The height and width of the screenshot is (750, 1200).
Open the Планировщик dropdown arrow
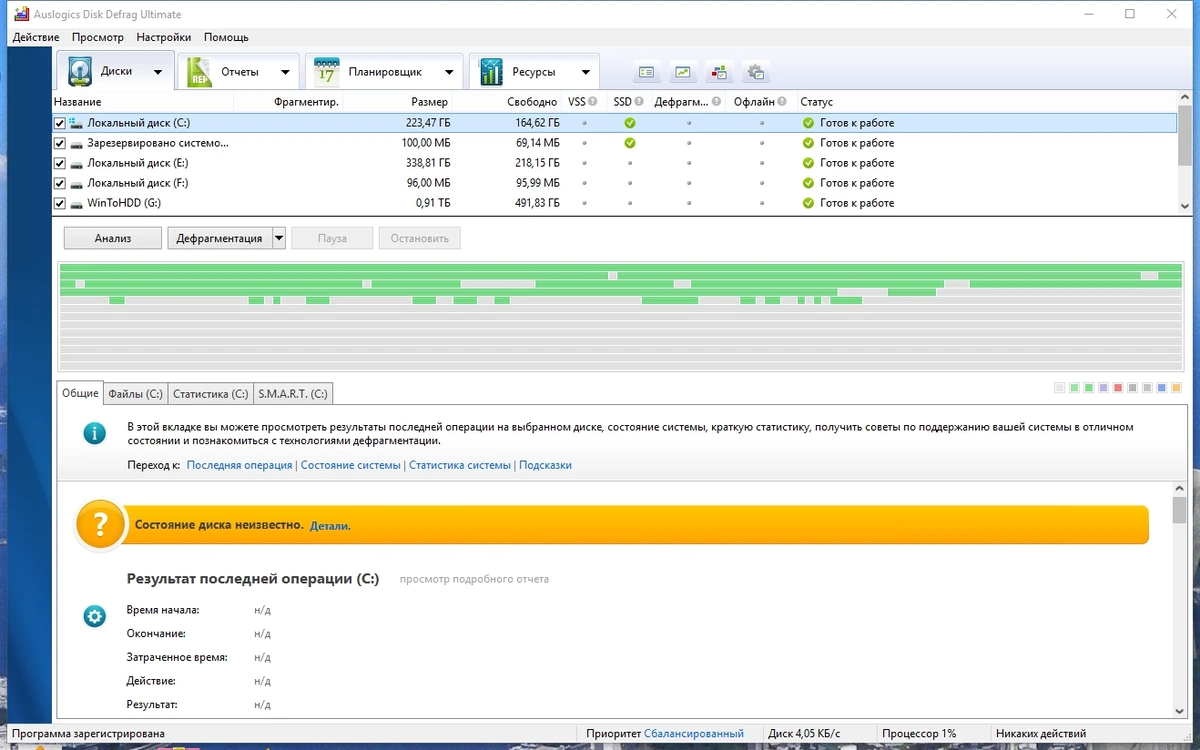[449, 72]
